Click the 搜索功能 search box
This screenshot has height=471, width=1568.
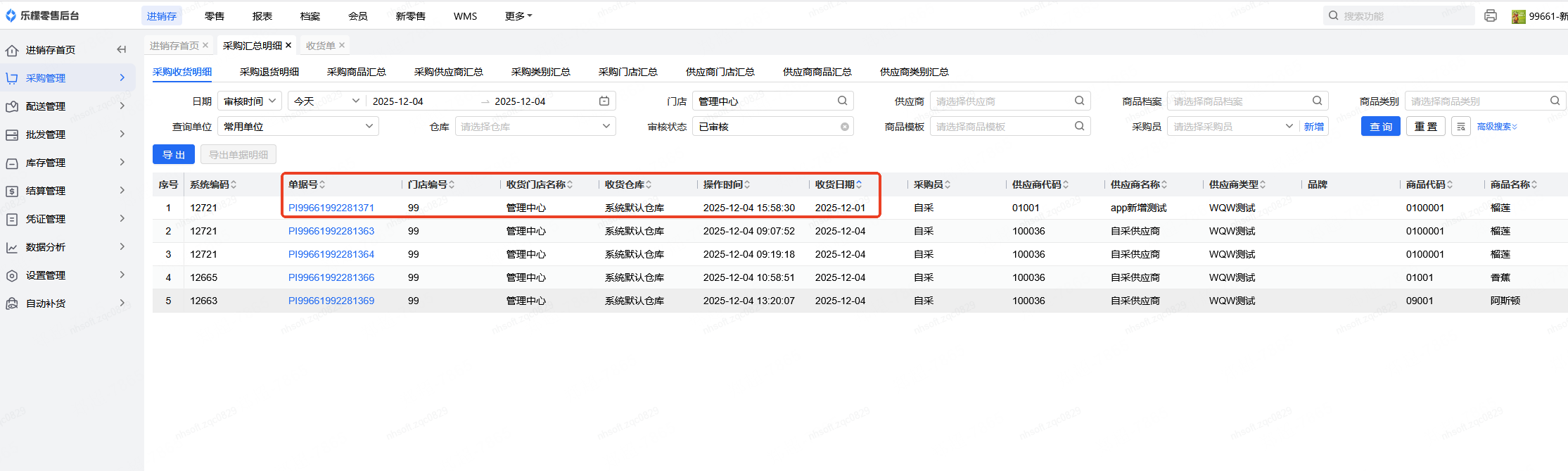coord(1398,15)
